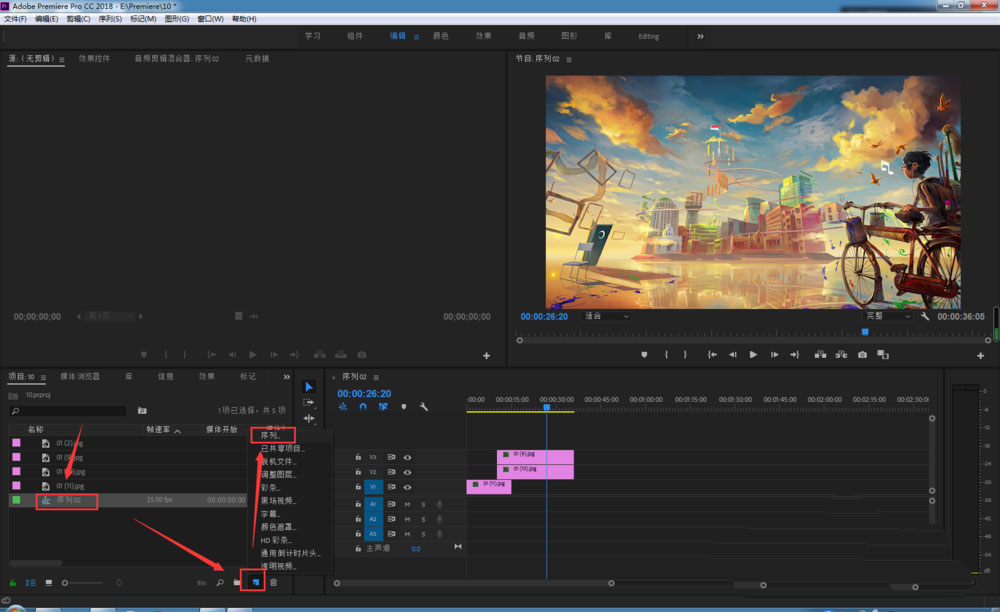Open the 项目: 10 panel menu
Image resolution: width=1000 pixels, height=612 pixels.
[43, 377]
